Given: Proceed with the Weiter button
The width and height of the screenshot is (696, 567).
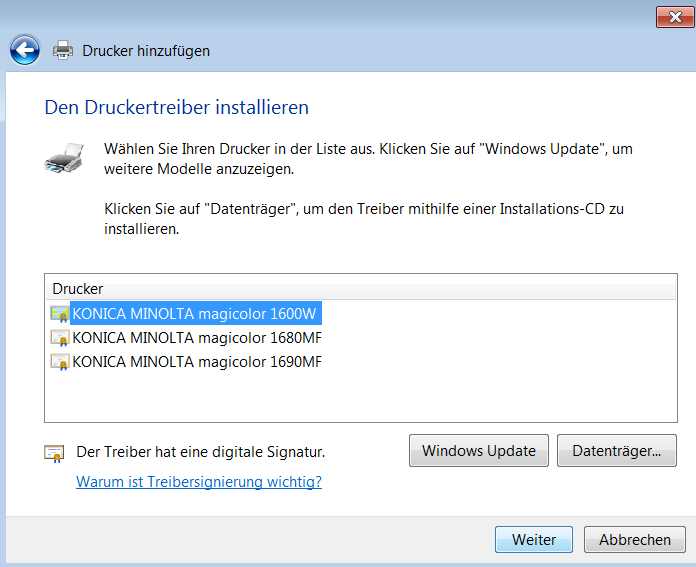Looking at the screenshot, I should pyautogui.click(x=534, y=539).
